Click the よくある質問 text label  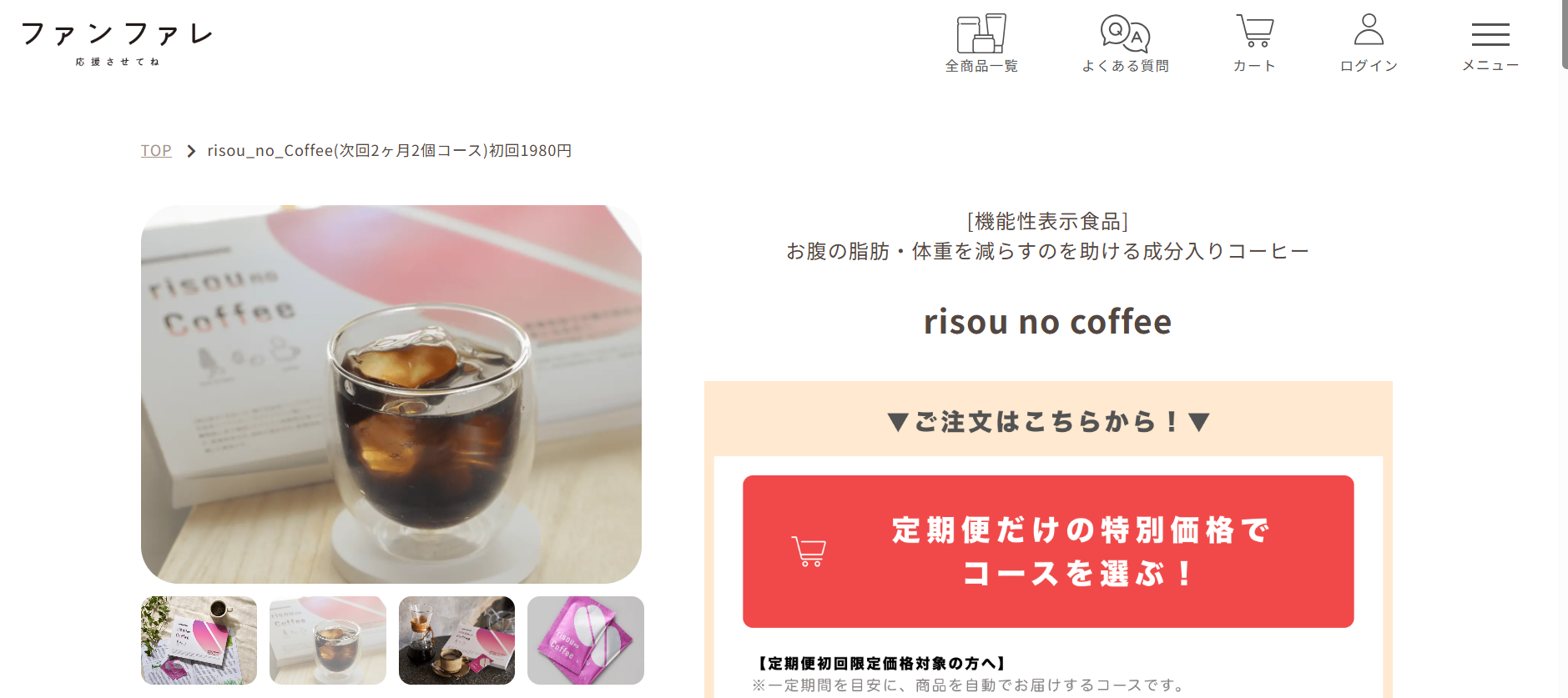(1125, 66)
